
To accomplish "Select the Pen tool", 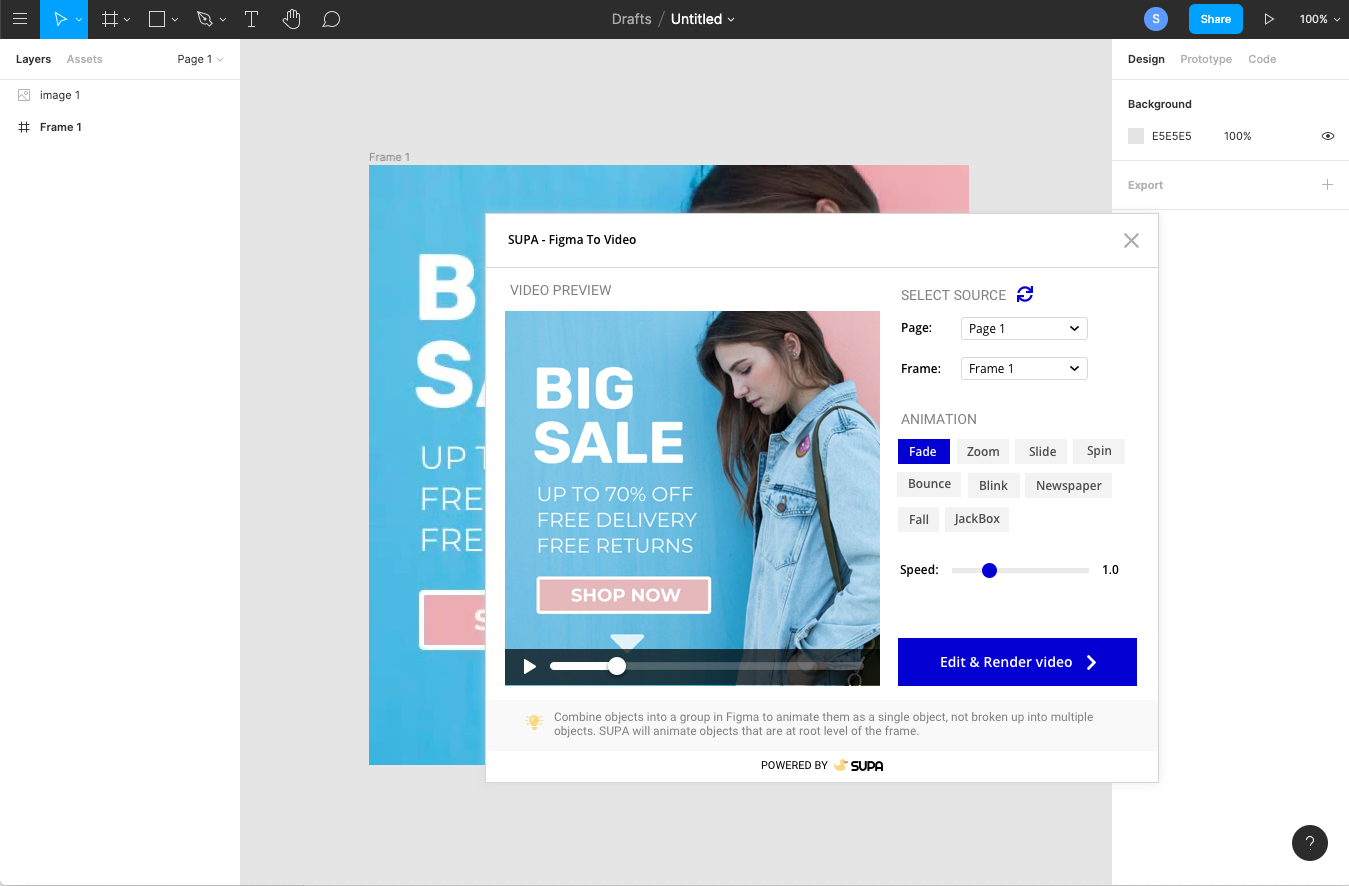I will coord(205,19).
